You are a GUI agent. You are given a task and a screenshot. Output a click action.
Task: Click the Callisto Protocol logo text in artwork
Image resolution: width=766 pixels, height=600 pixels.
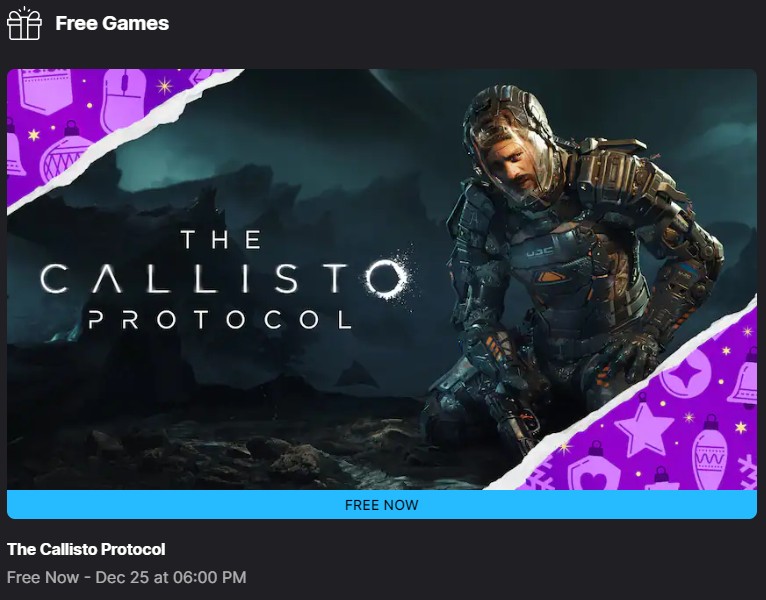click(x=225, y=279)
